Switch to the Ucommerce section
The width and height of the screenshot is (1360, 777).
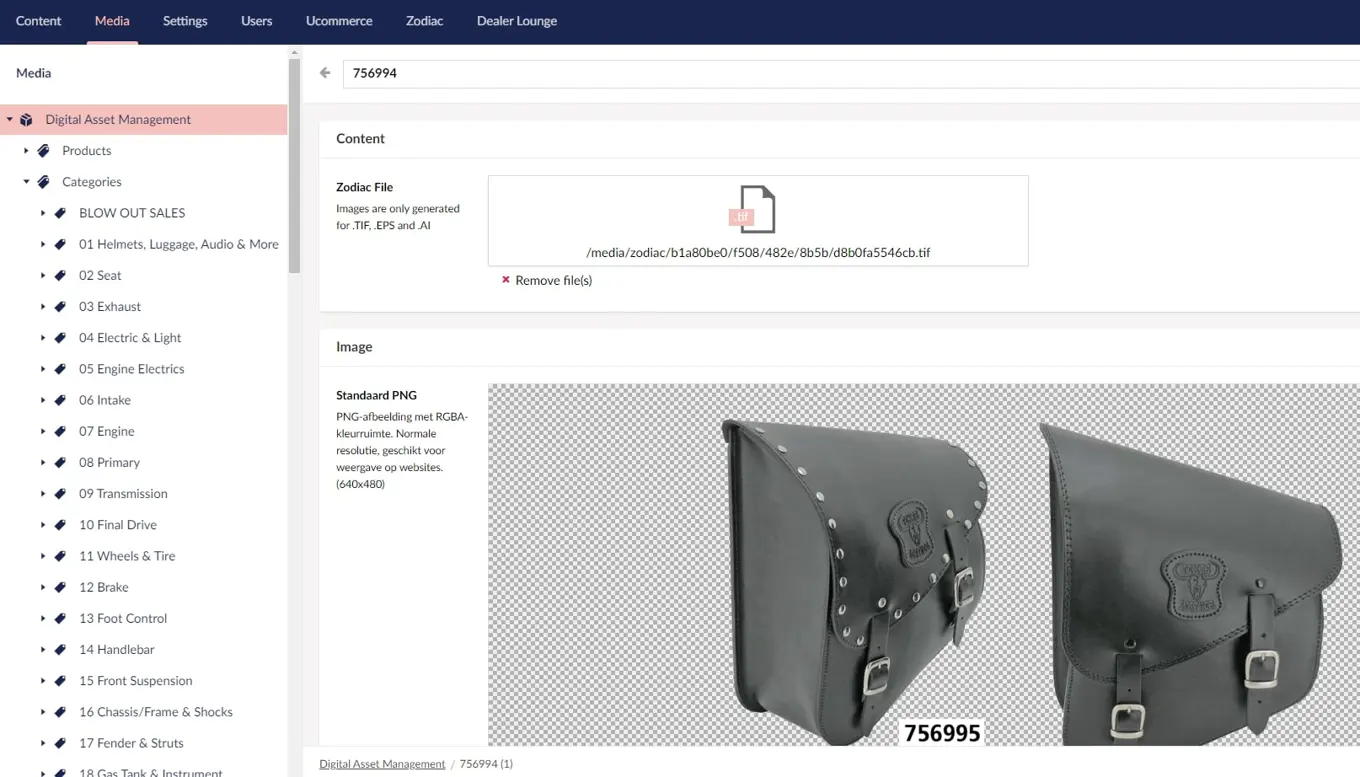click(339, 21)
